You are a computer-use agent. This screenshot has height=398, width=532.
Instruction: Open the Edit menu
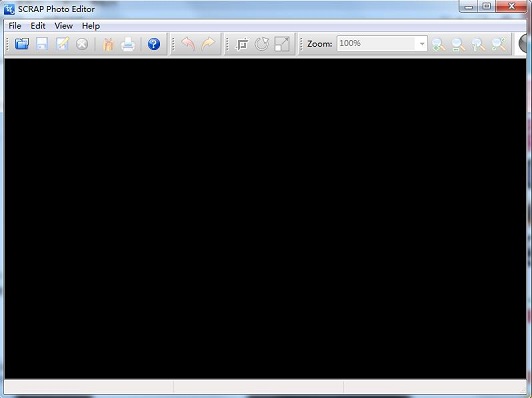[x=38, y=26]
